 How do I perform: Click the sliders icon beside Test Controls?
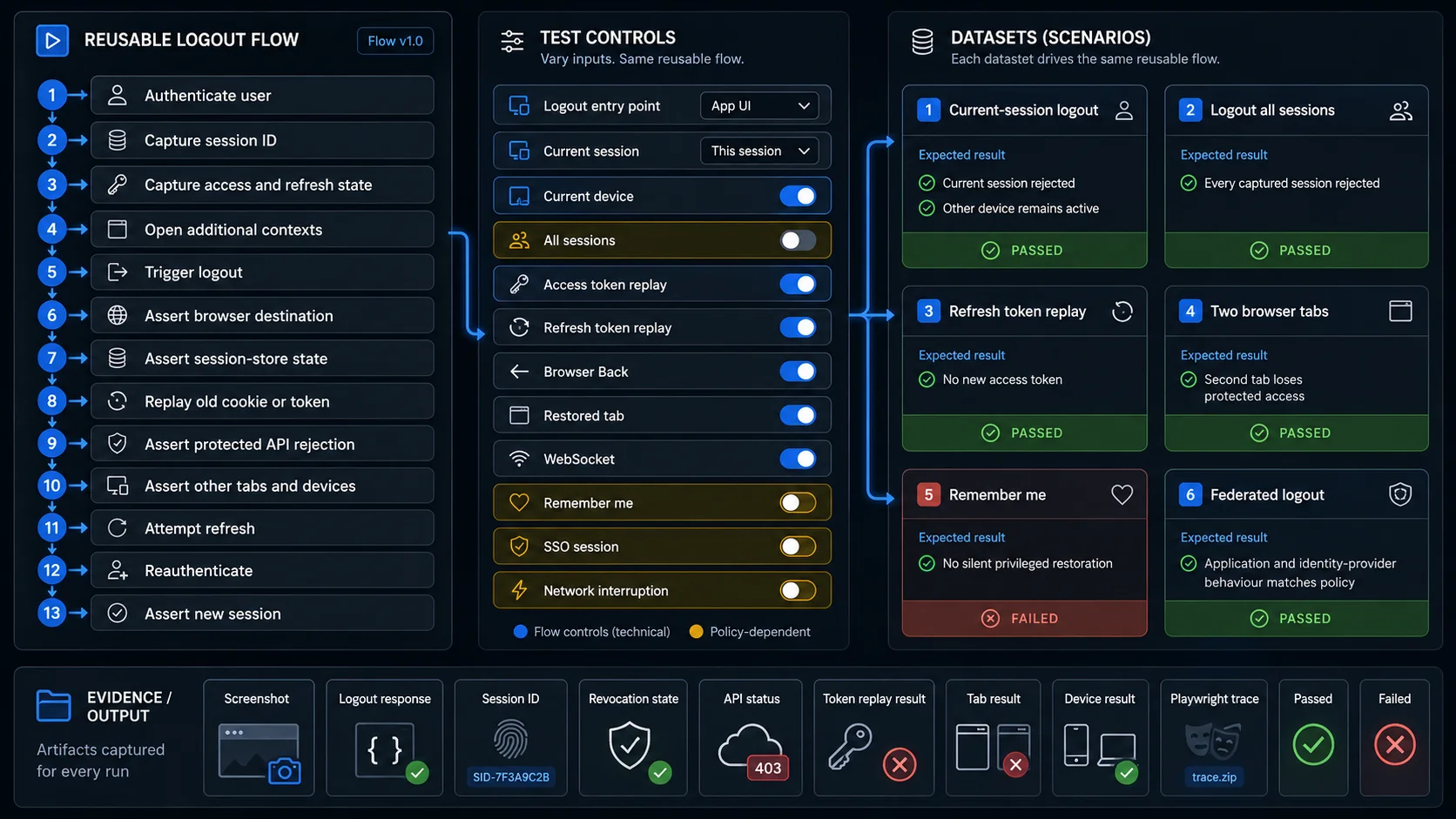pyautogui.click(x=512, y=41)
